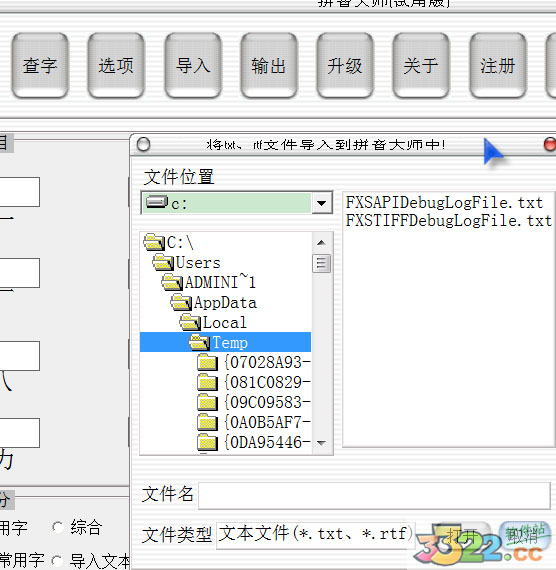Screen dimensions: 556x570
Task: Click the 输出 export button
Action: click(x=269, y=66)
